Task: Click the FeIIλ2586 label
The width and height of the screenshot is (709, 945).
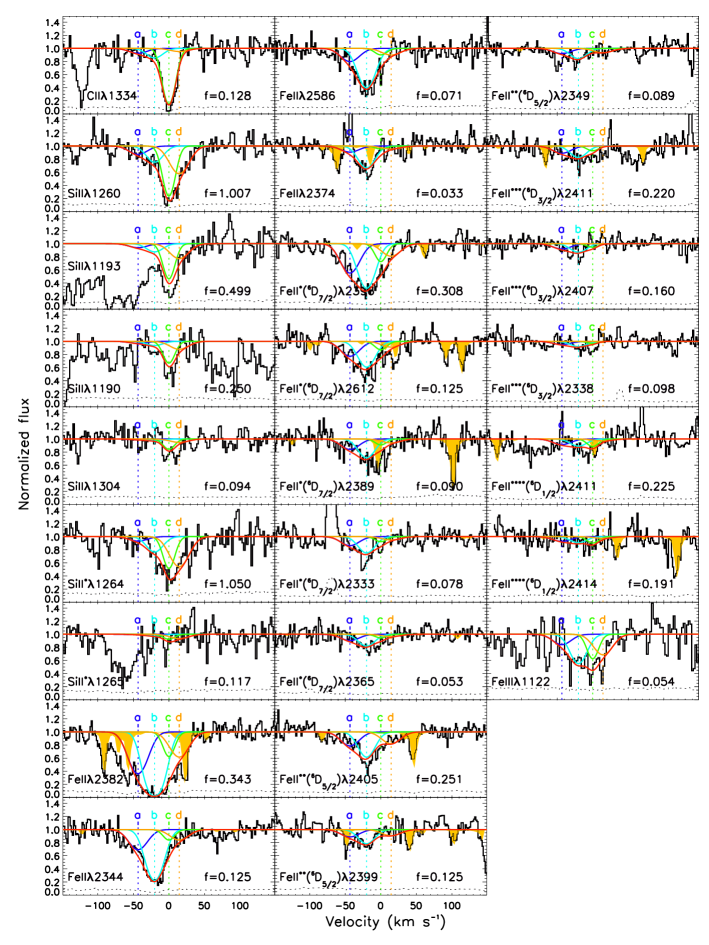Action: point(307,95)
